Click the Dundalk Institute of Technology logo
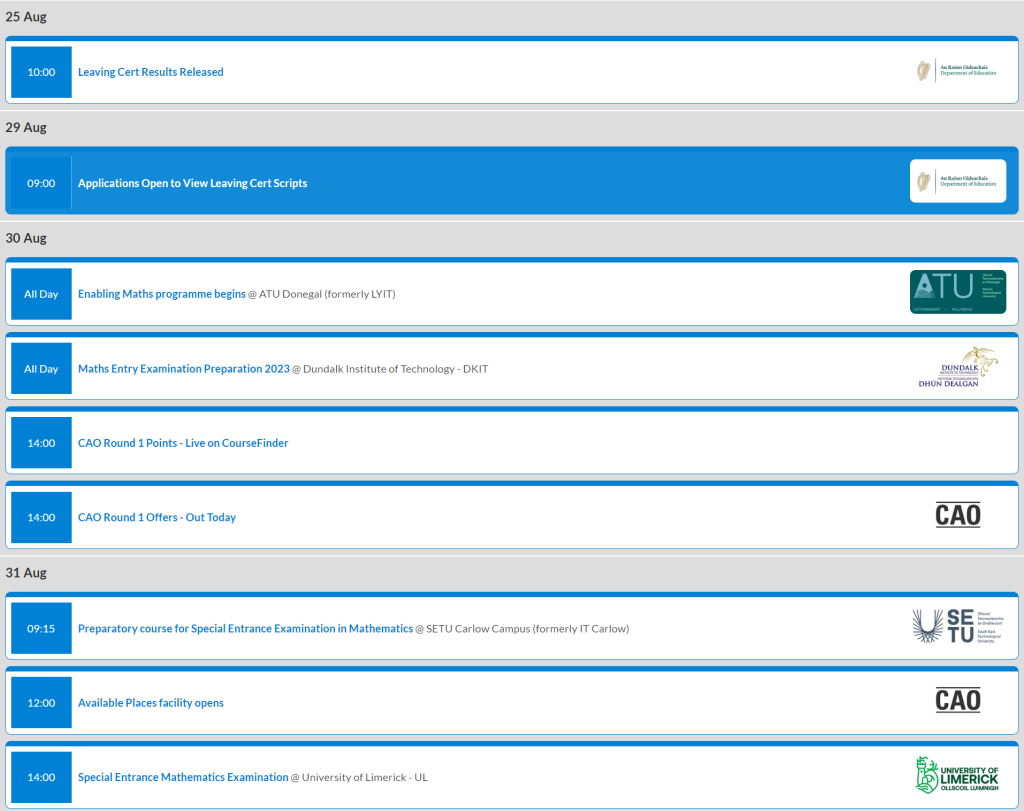 958,367
